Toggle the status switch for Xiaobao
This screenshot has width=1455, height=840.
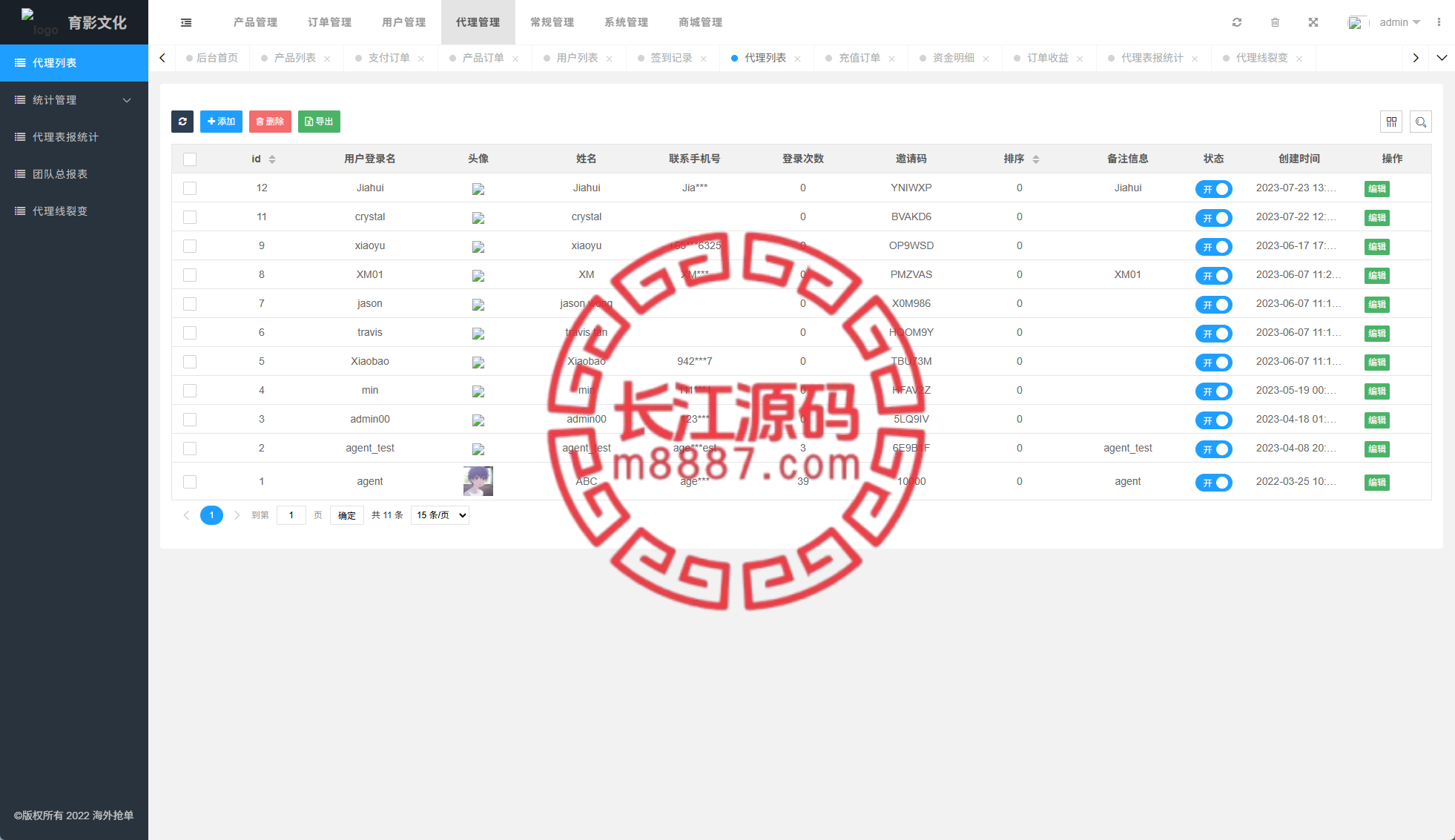[1214, 363]
